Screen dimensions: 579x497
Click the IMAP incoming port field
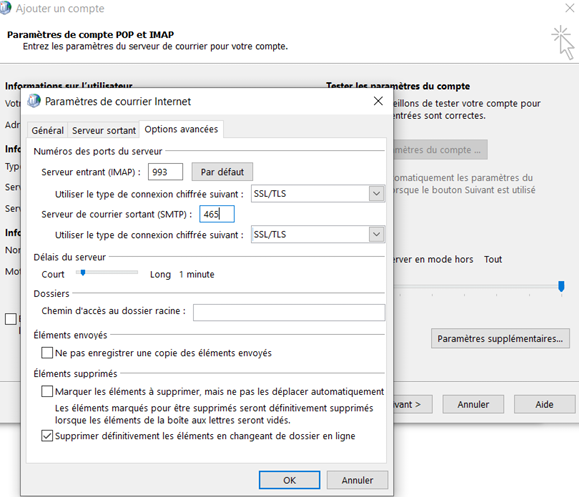tap(165, 172)
